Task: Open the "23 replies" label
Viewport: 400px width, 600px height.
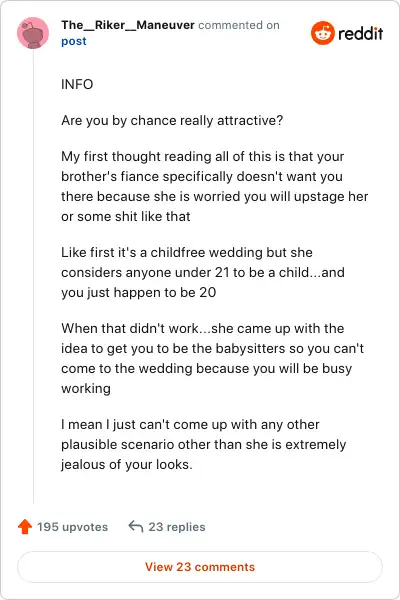Action: (x=177, y=527)
